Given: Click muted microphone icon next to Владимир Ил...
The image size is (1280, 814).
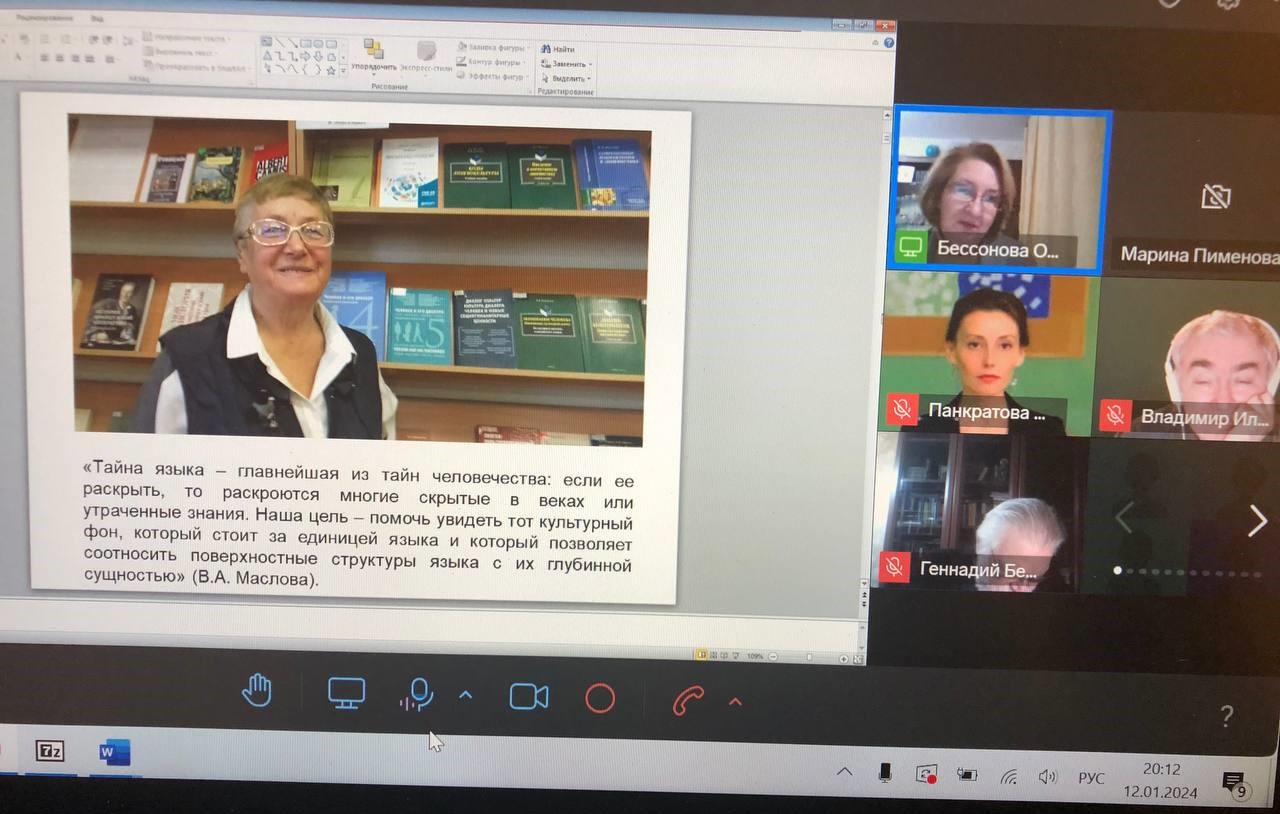Looking at the screenshot, I should click(1115, 414).
